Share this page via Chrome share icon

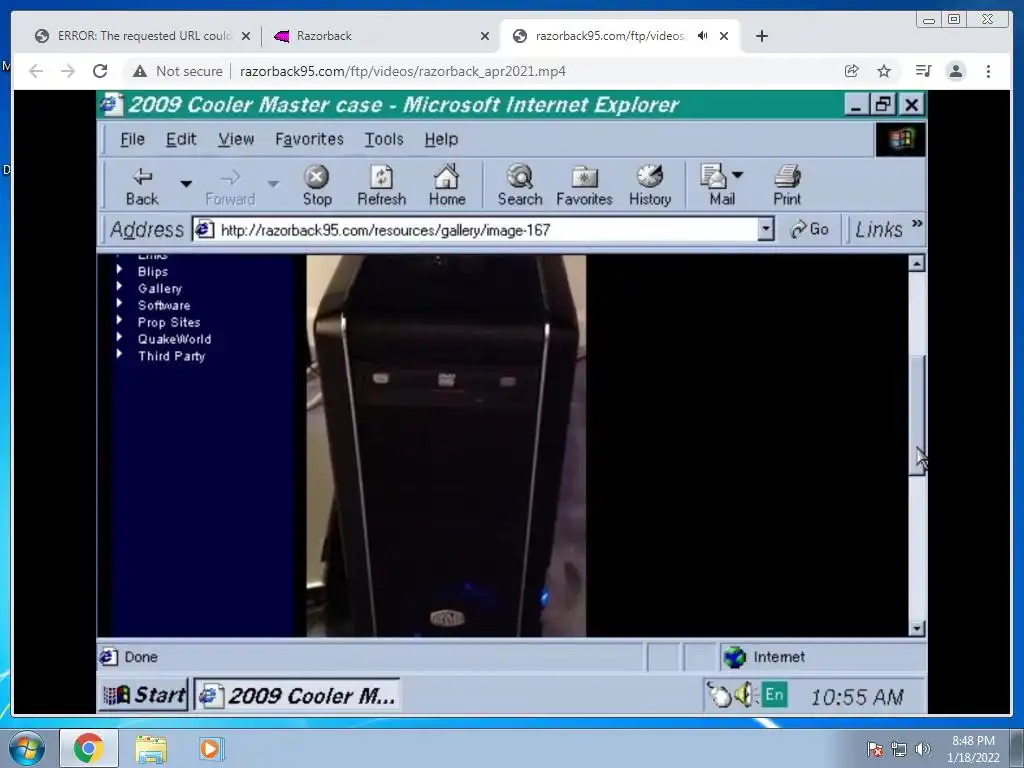click(x=851, y=71)
